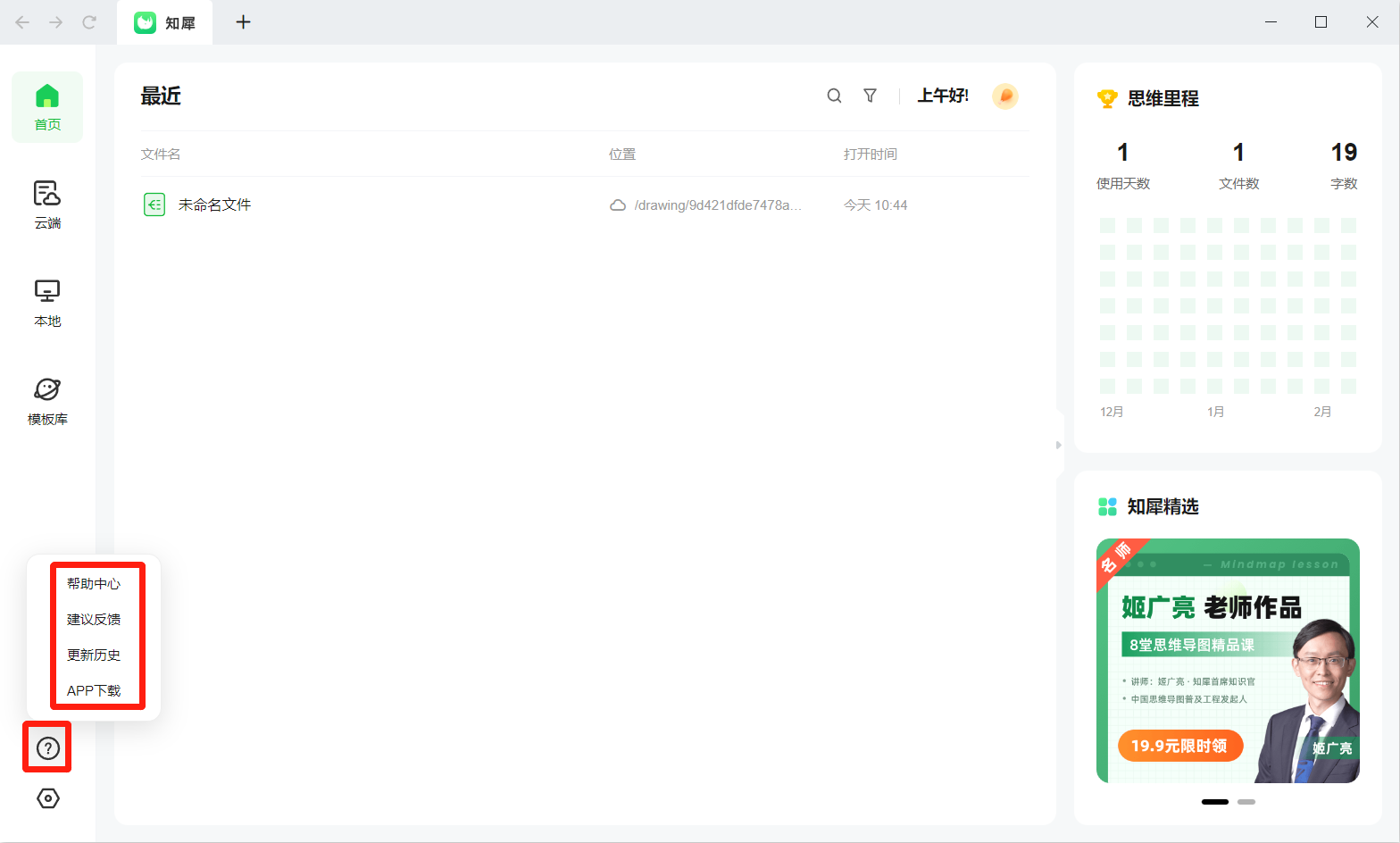Click the cloud icon beside the drawing path

click(617, 205)
